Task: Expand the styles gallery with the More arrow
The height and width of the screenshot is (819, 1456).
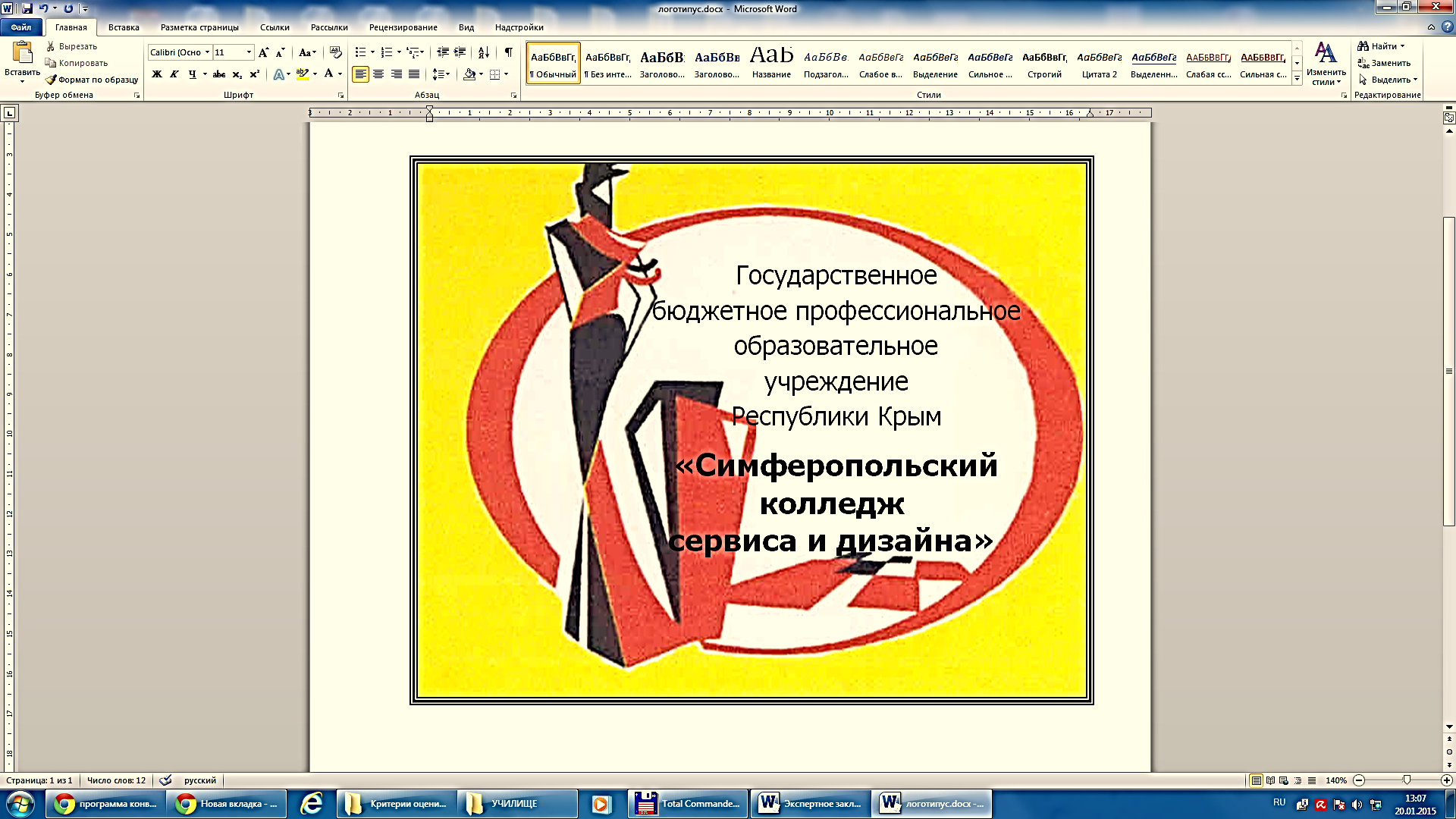Action: coord(1298,78)
